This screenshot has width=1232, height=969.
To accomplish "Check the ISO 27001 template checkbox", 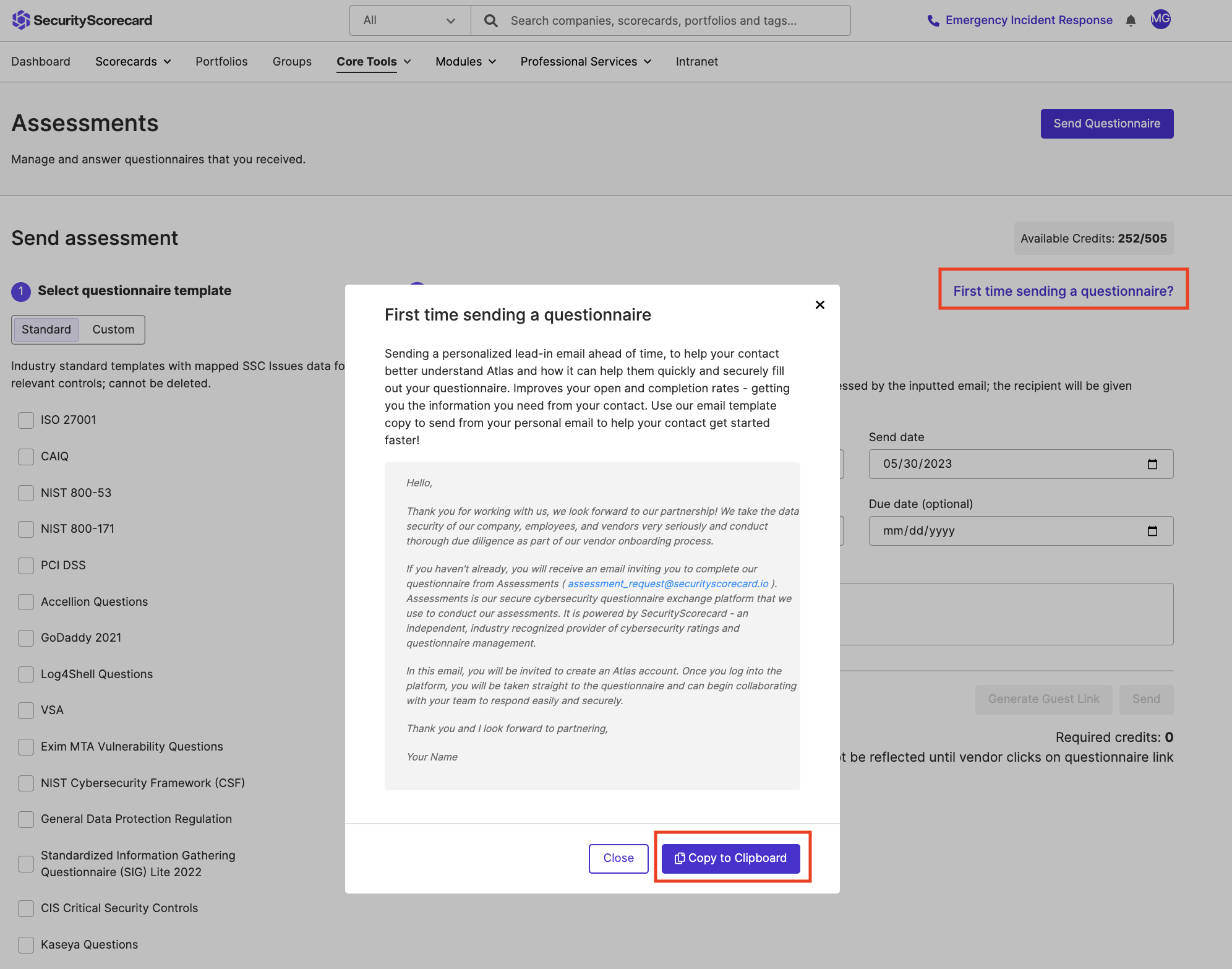I will pos(25,420).
